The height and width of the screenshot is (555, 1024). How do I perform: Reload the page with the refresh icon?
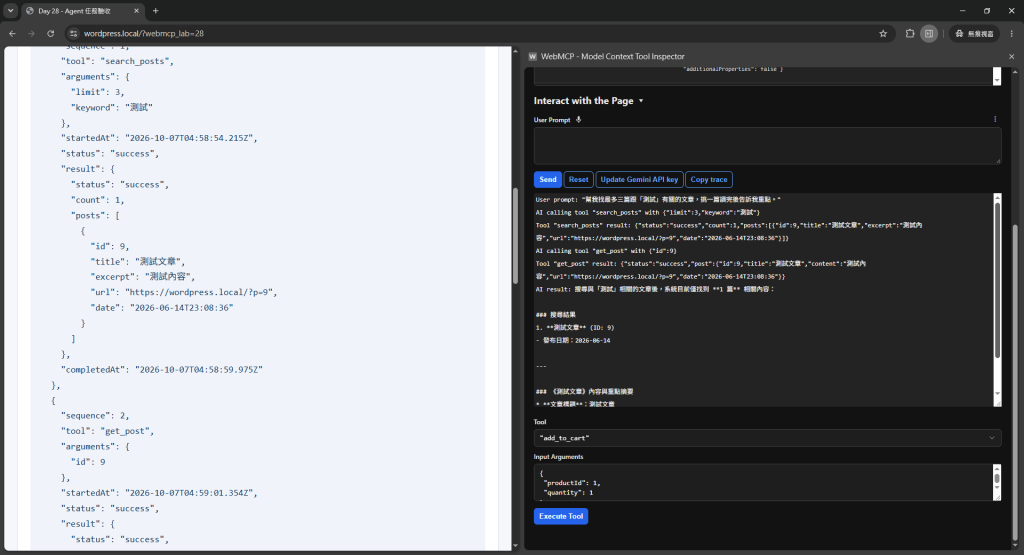click(x=50, y=33)
